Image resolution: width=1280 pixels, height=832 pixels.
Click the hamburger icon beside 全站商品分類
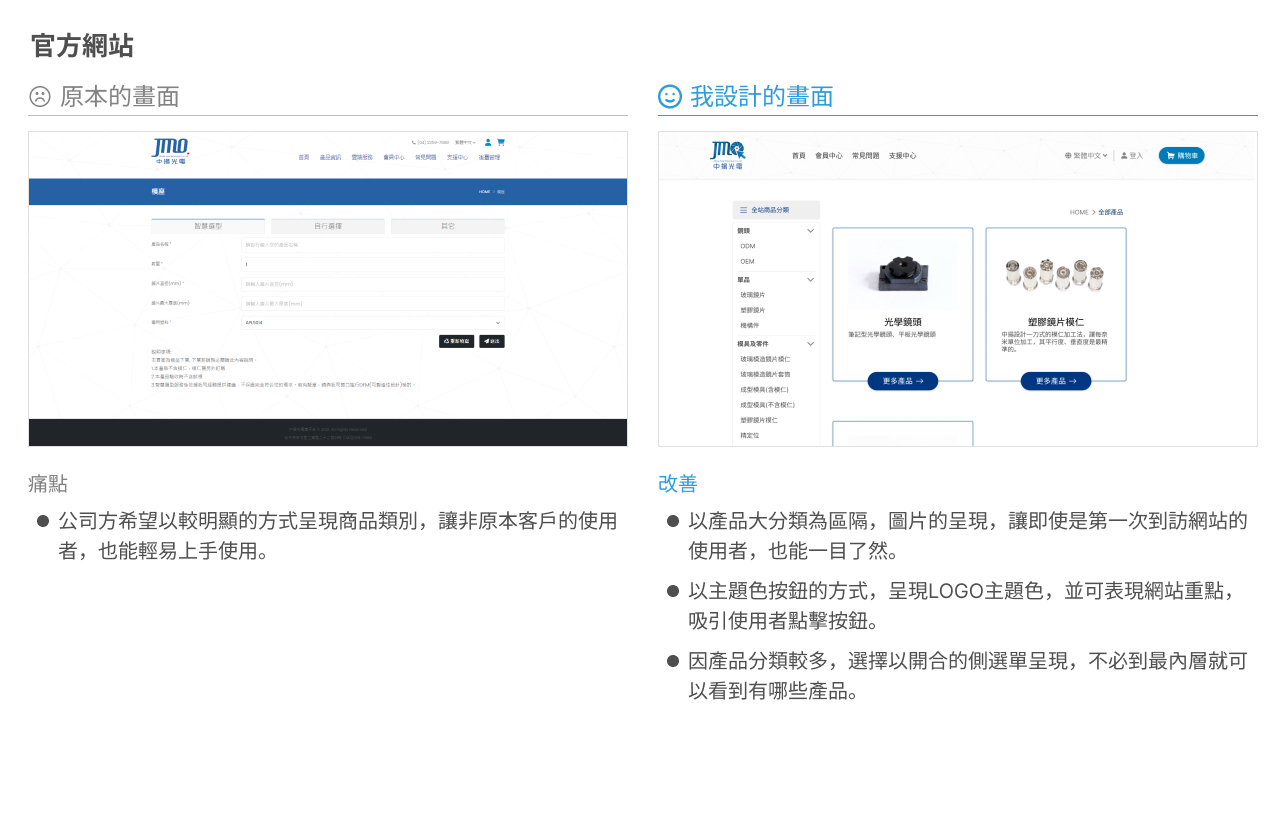coord(742,210)
